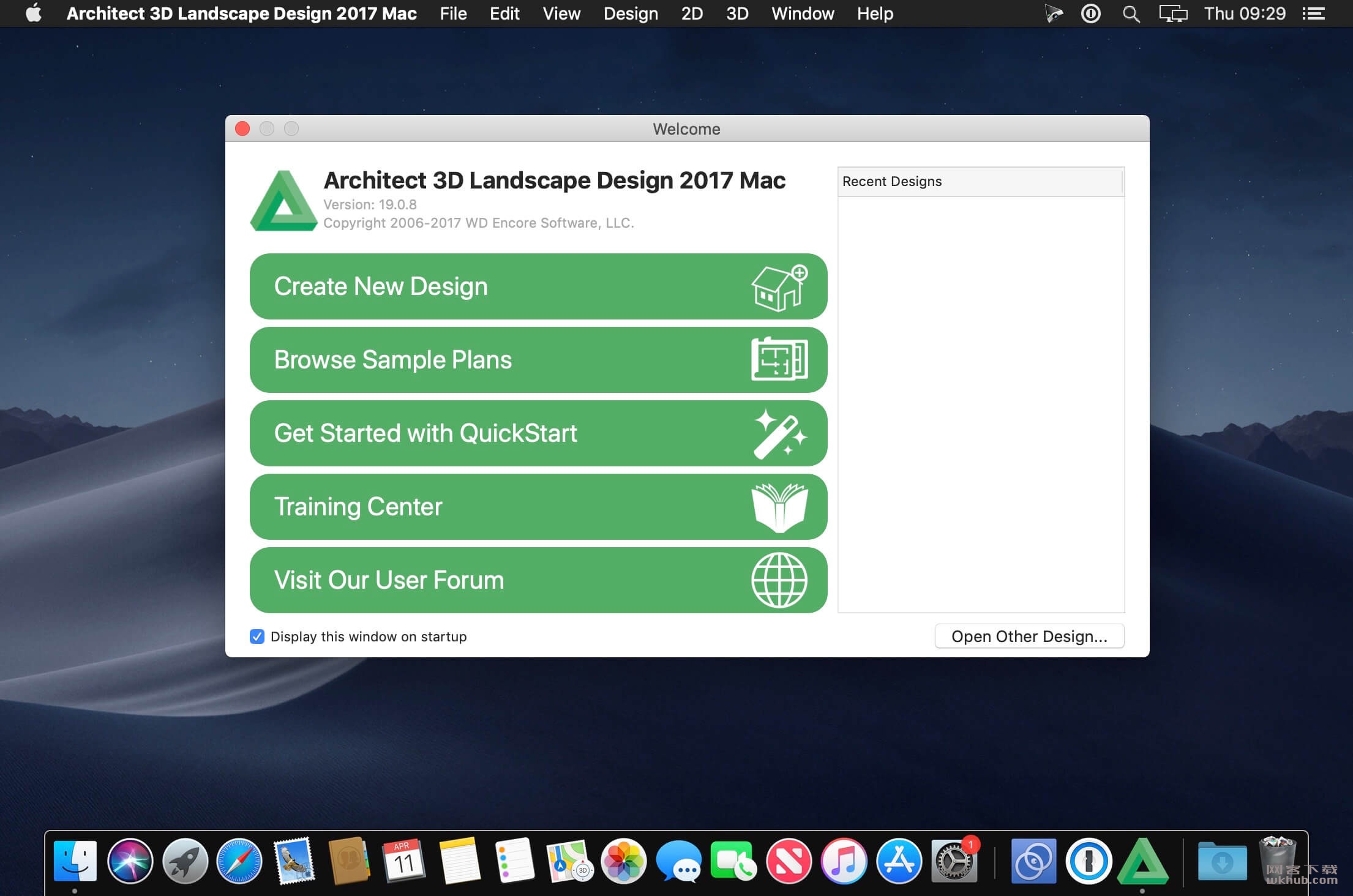Click Architect 3D green triangle in Dock
The image size is (1353, 896).
(x=1142, y=861)
